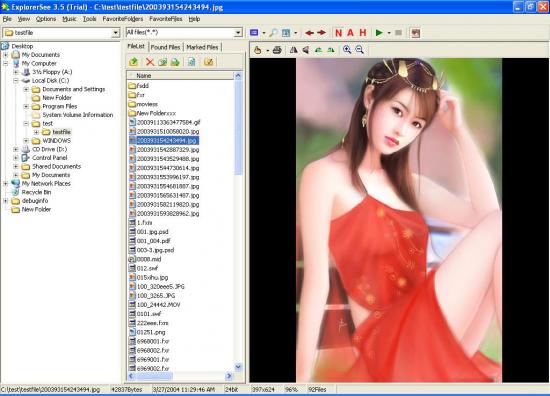Expand the WINDOWS folder node
The width and height of the screenshot is (550, 396).
(x=26, y=141)
